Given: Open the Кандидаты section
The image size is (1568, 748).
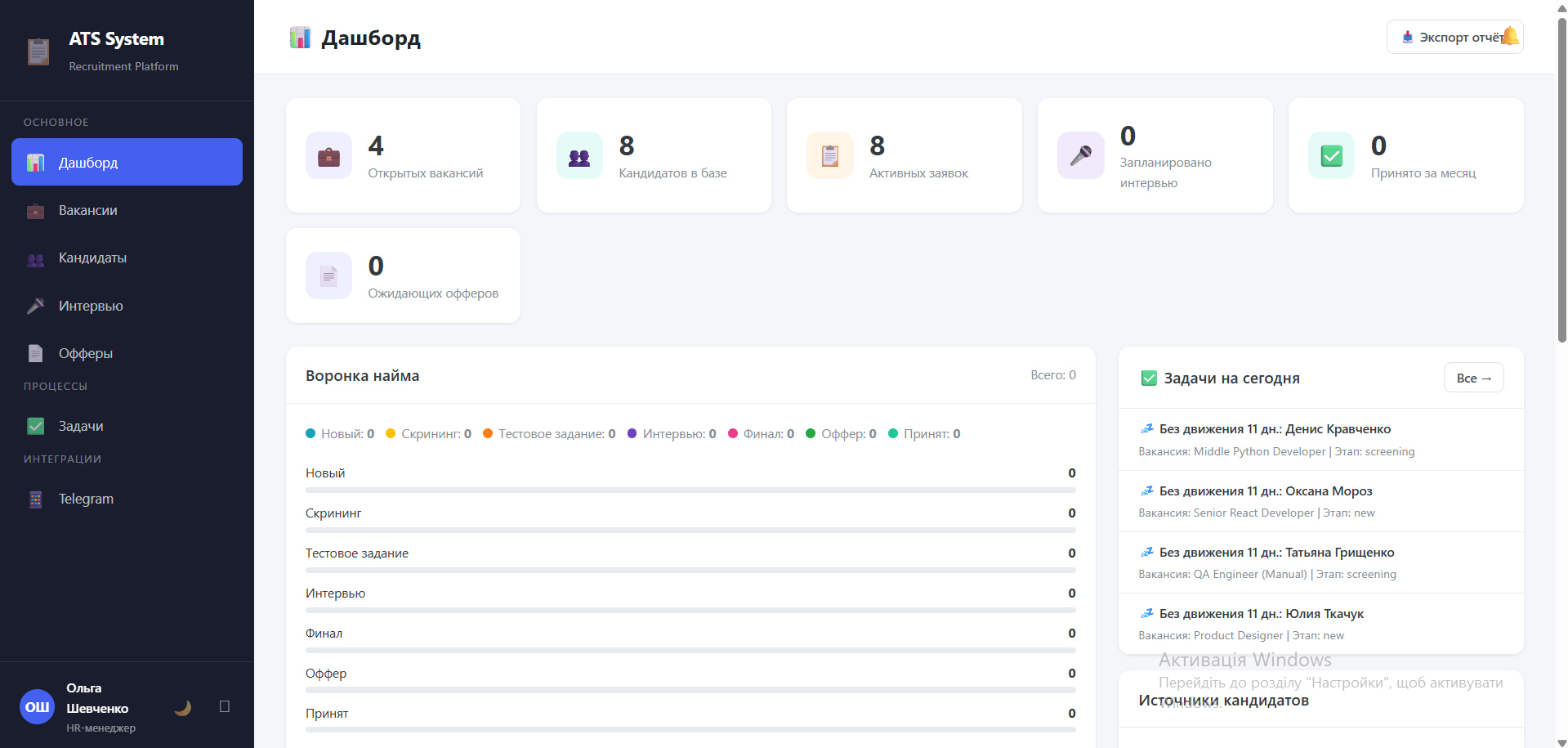Looking at the screenshot, I should click(x=127, y=258).
